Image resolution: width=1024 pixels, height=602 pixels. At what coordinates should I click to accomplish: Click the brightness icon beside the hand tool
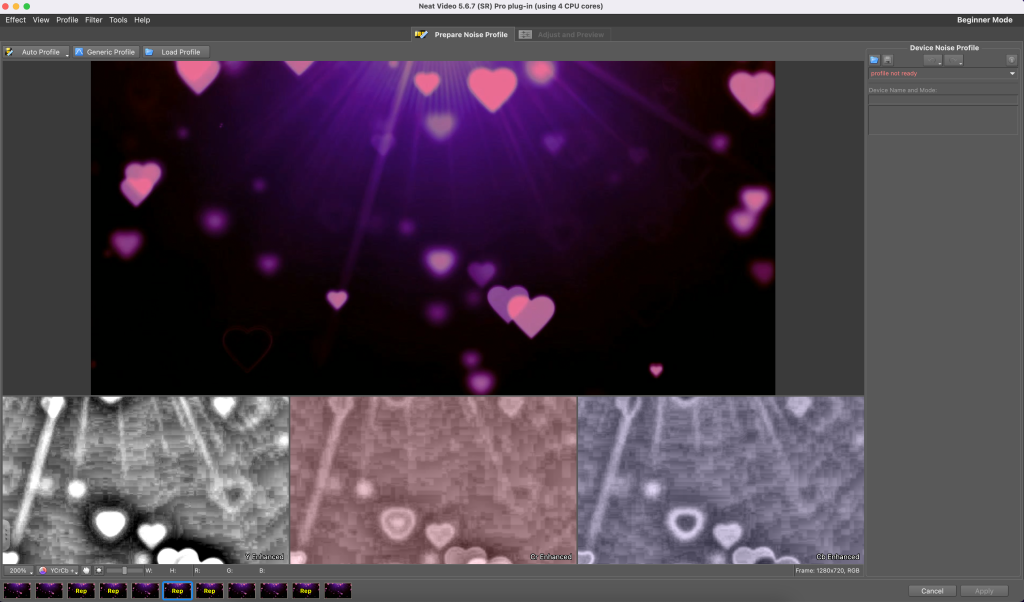pos(99,570)
